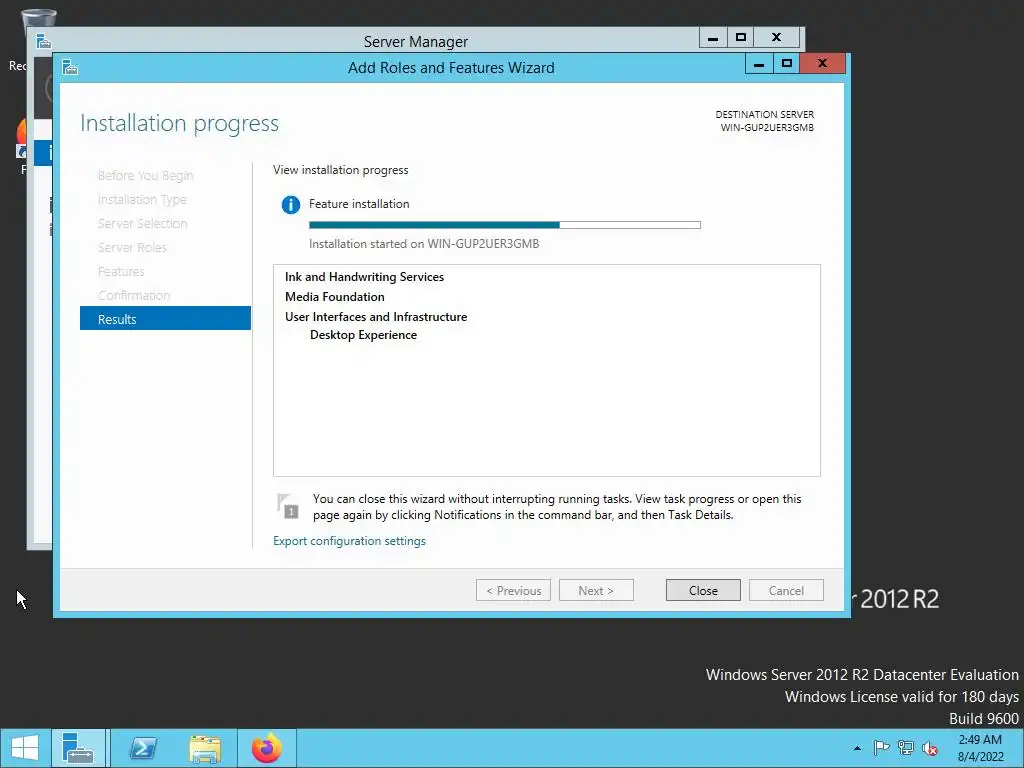
Task: Minimize the Add Roles and Features Wizard
Action: [x=759, y=63]
